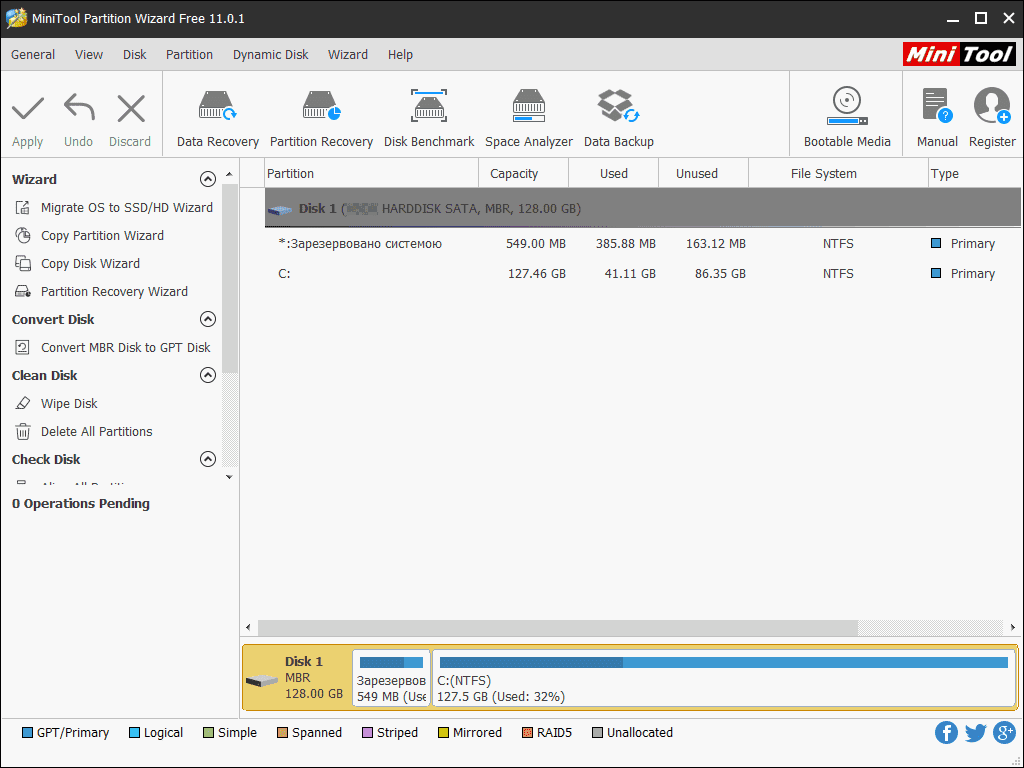Open the Disk menu
The width and height of the screenshot is (1024, 768).
pyautogui.click(x=135, y=55)
